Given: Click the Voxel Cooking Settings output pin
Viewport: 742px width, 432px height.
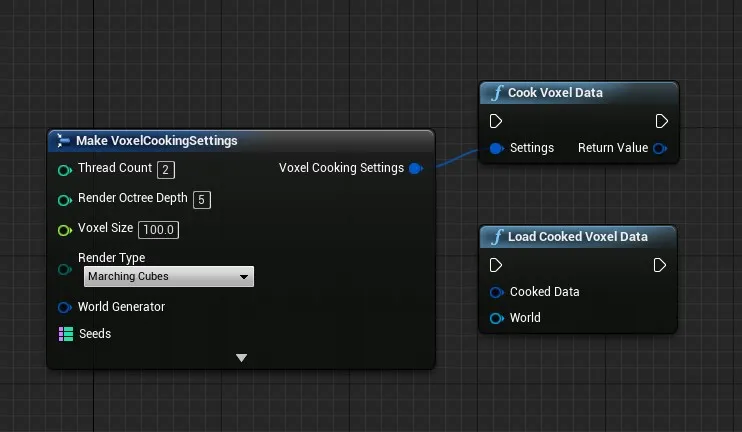Looking at the screenshot, I should click(x=416, y=168).
